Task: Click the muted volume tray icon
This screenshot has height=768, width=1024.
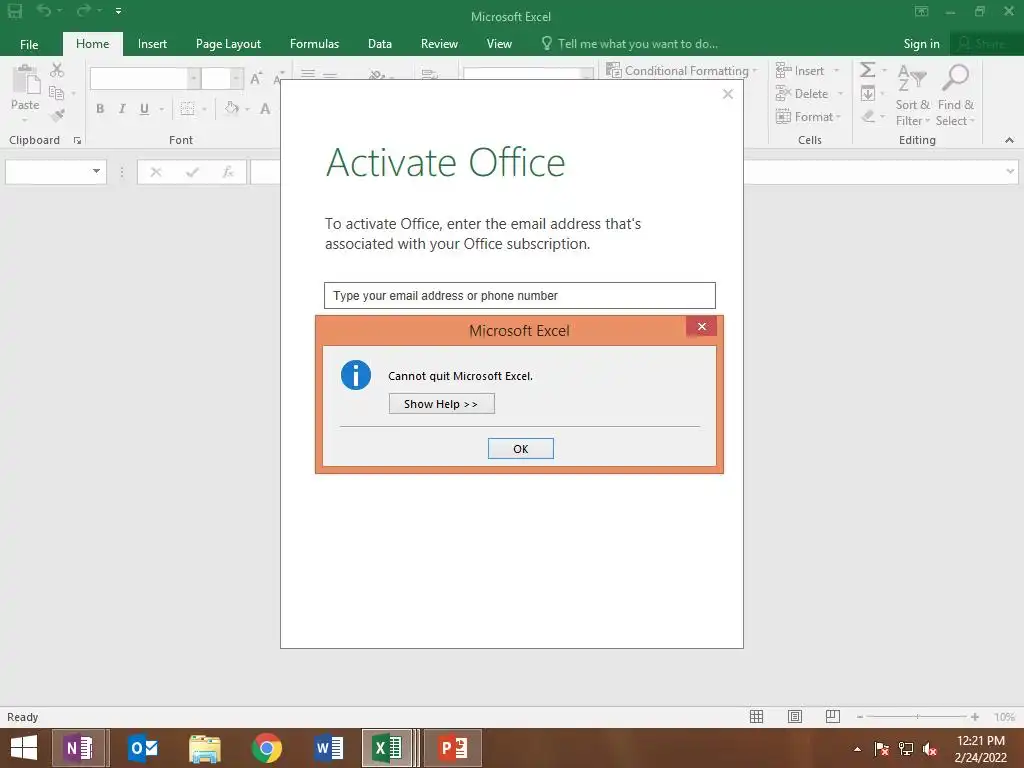Action: 930,749
